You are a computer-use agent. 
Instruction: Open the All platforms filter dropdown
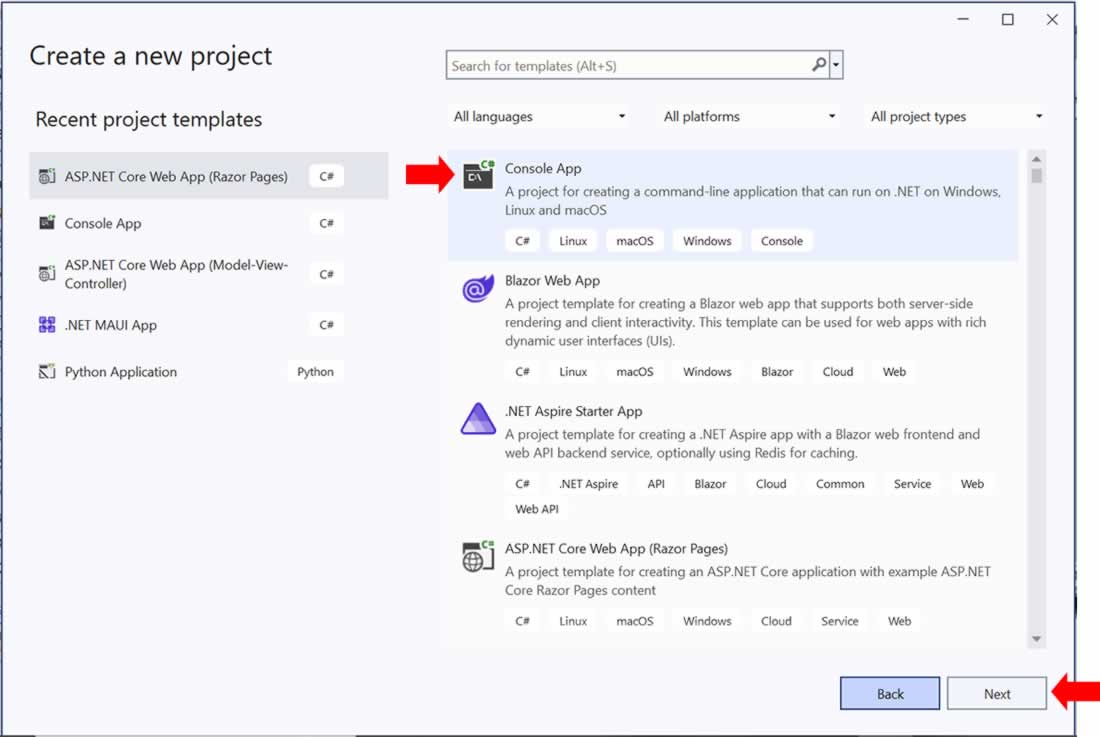tap(749, 116)
